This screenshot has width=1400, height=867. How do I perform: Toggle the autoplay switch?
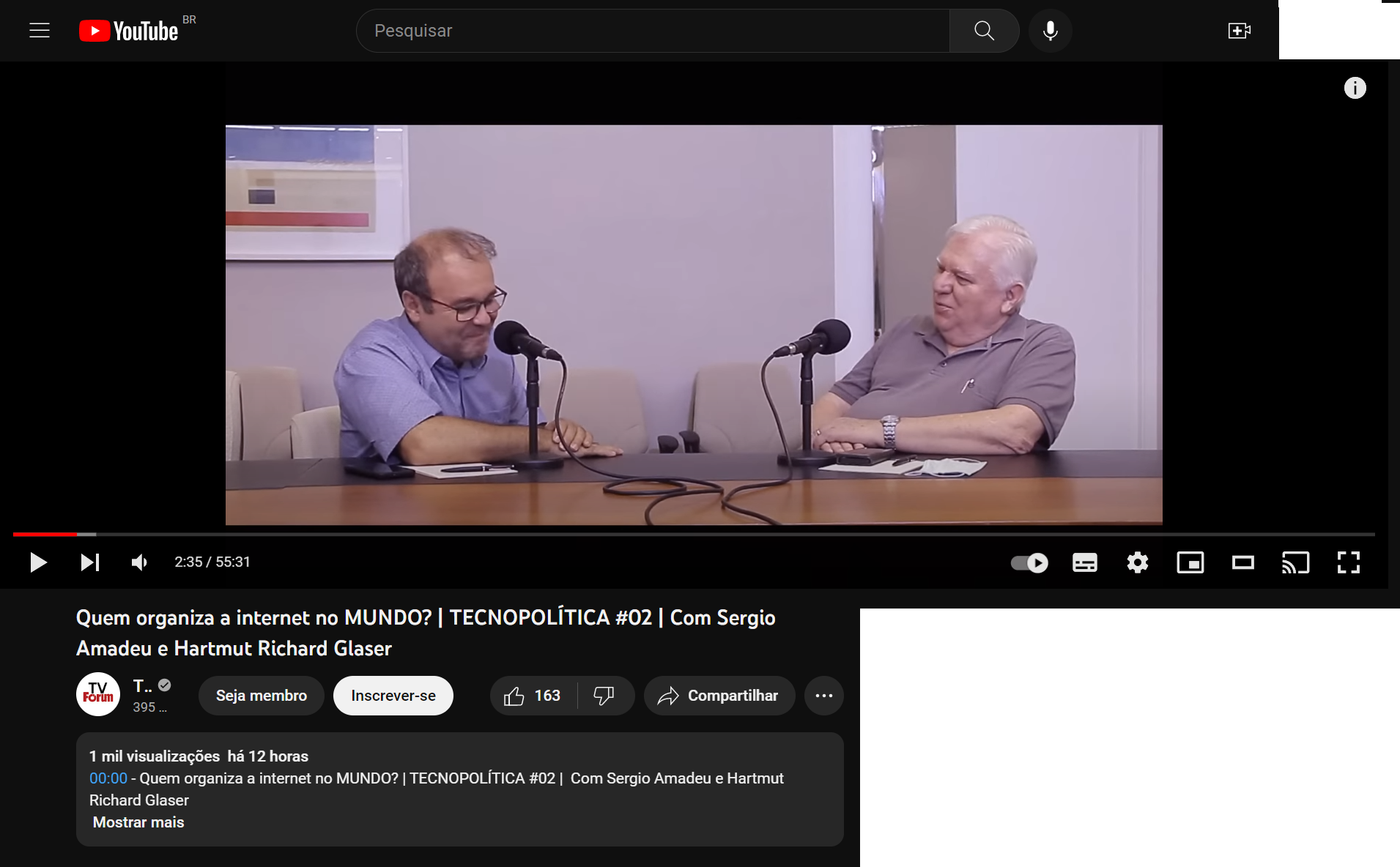click(x=1029, y=562)
